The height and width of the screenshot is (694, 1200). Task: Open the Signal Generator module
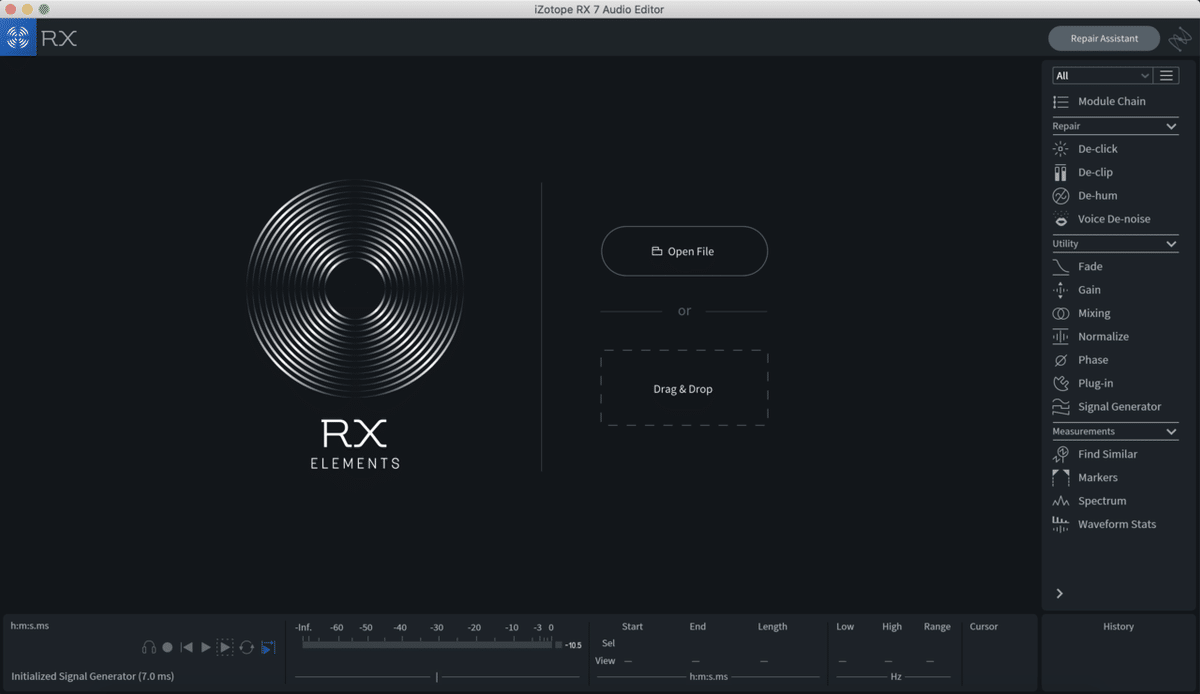(1119, 407)
